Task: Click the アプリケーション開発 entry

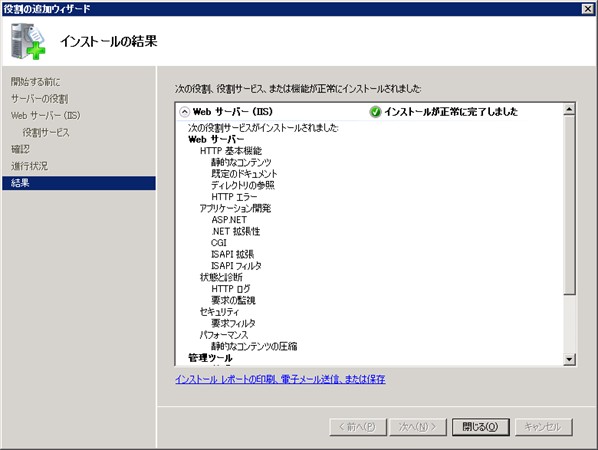Action: coord(235,208)
